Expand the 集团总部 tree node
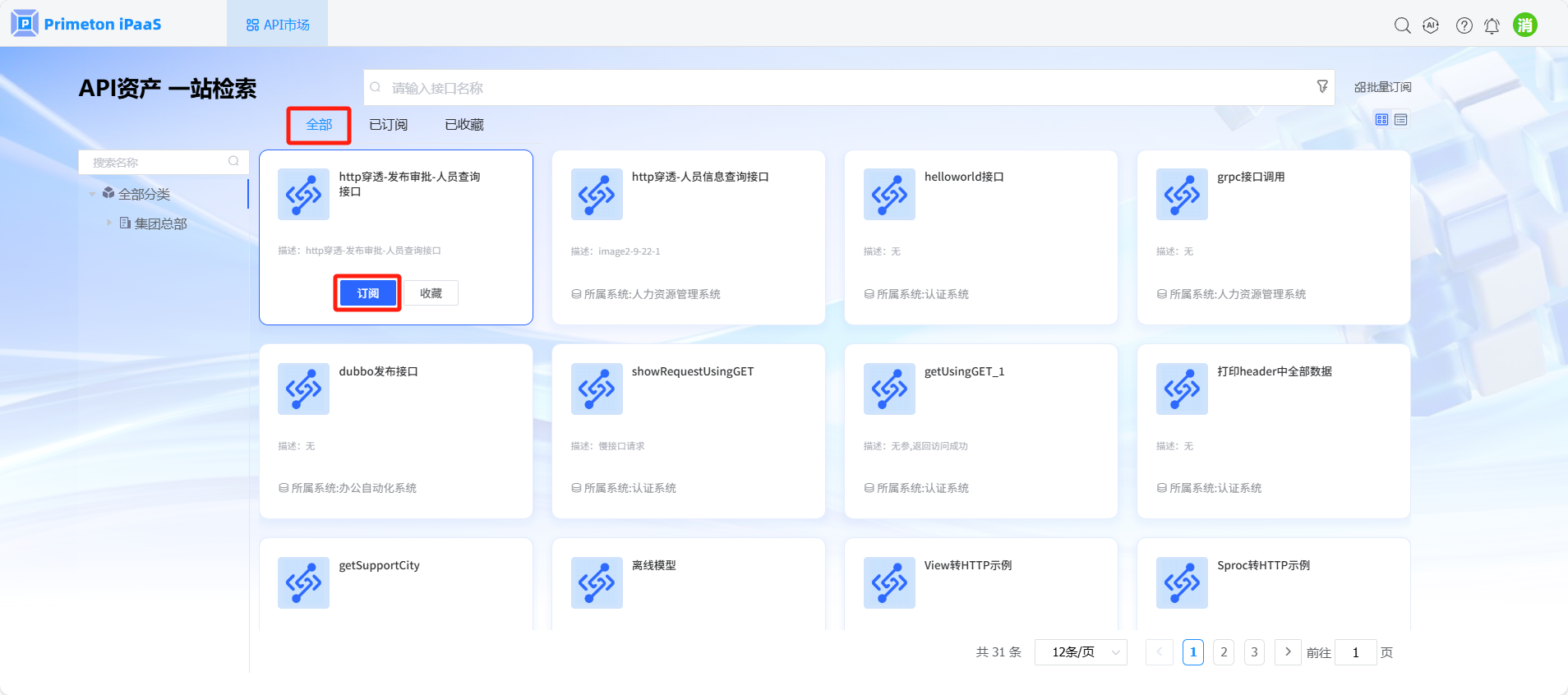The width and height of the screenshot is (1568, 695). pyautogui.click(x=108, y=223)
